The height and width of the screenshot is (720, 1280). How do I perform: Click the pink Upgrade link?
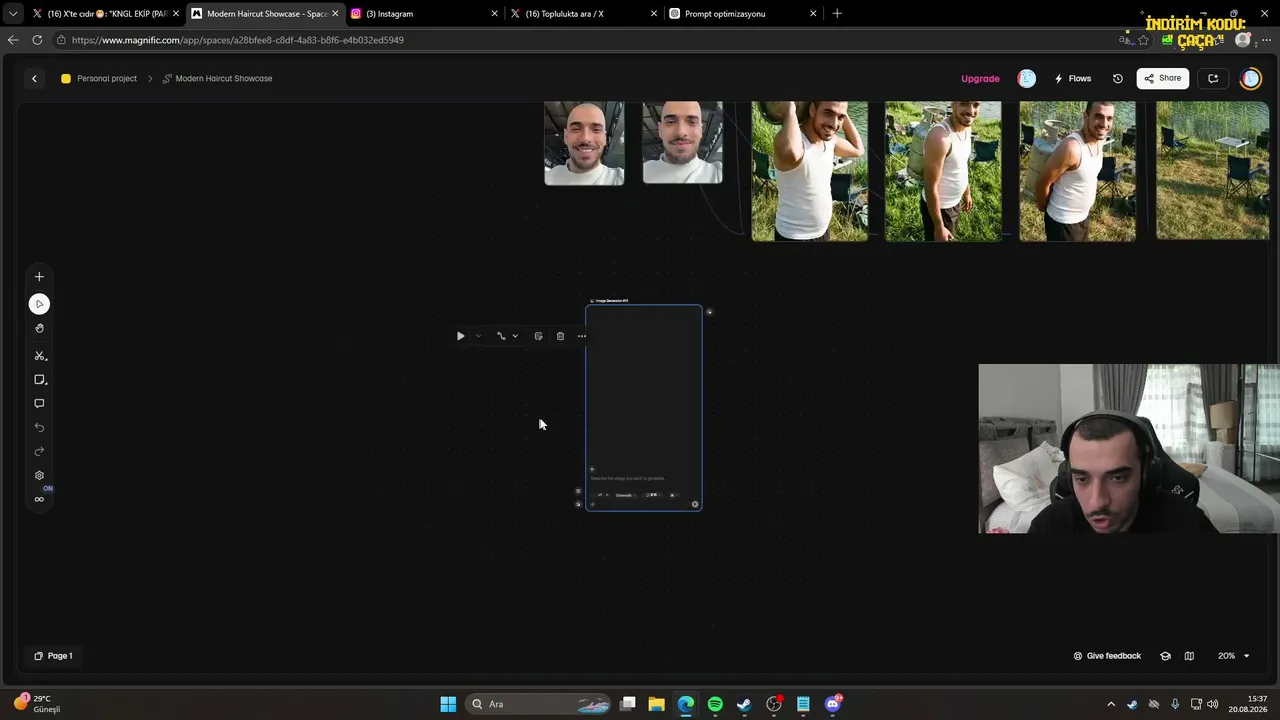point(980,78)
